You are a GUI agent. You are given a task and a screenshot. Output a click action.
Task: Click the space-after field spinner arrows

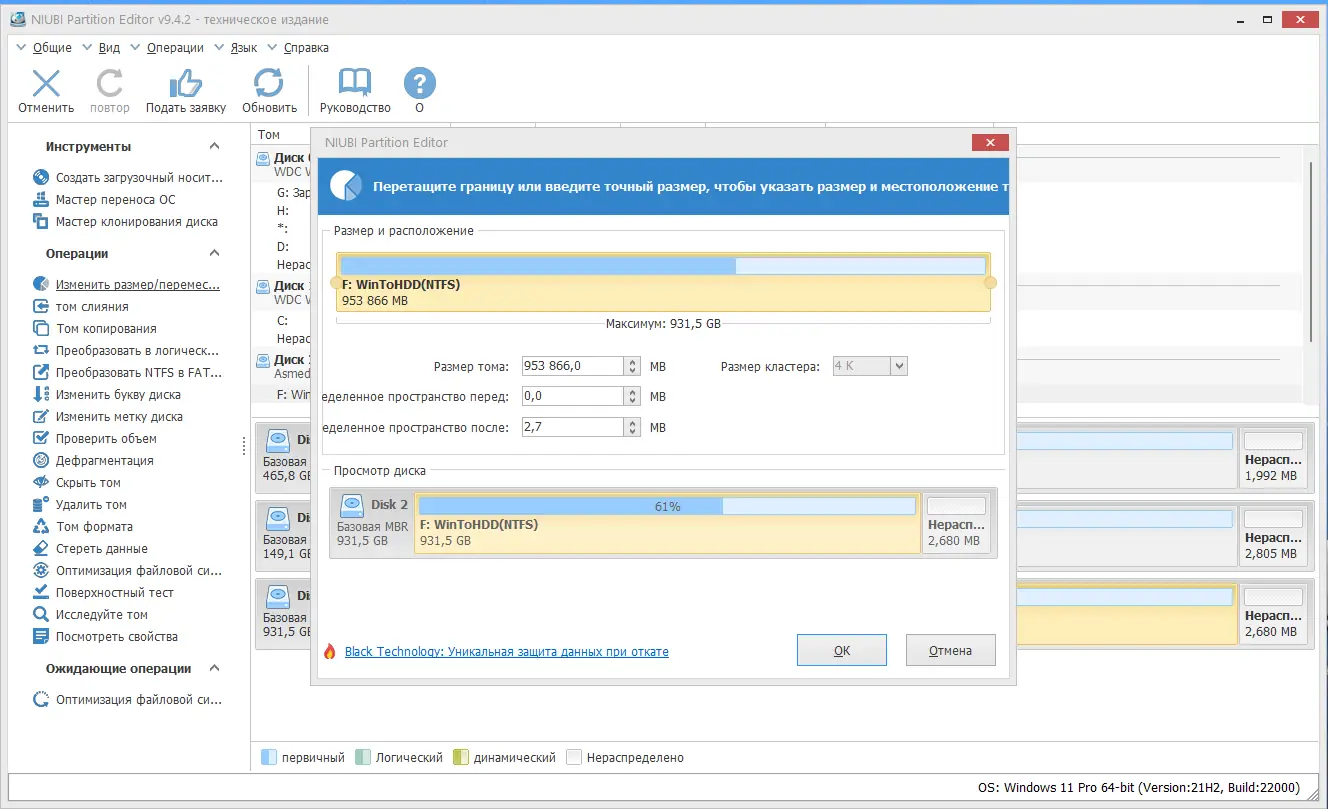pos(633,428)
